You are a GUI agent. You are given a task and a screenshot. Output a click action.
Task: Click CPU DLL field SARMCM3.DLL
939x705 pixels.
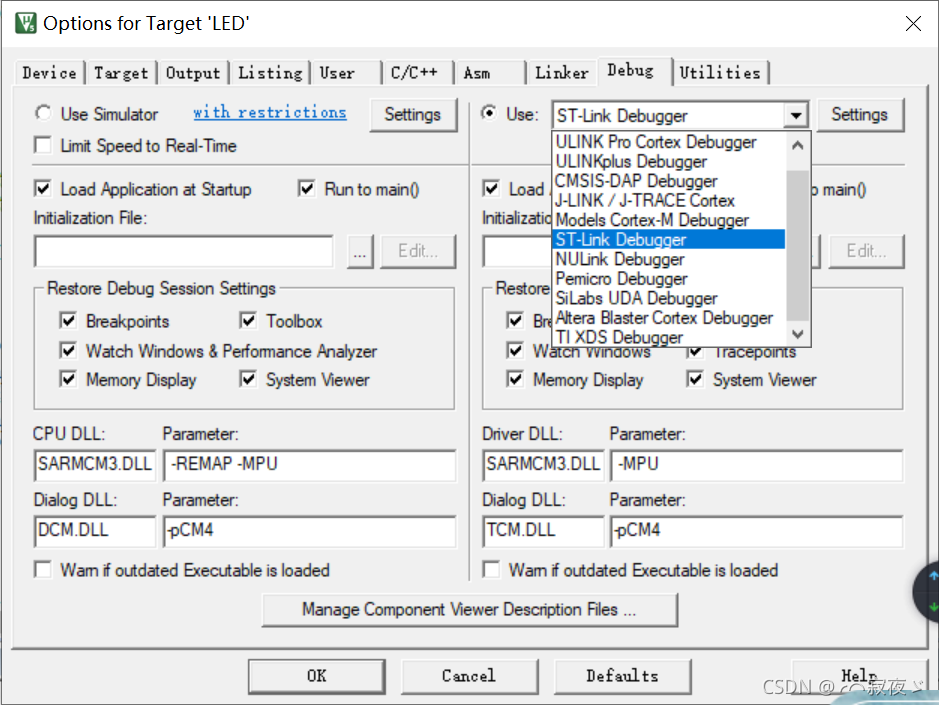click(x=95, y=465)
